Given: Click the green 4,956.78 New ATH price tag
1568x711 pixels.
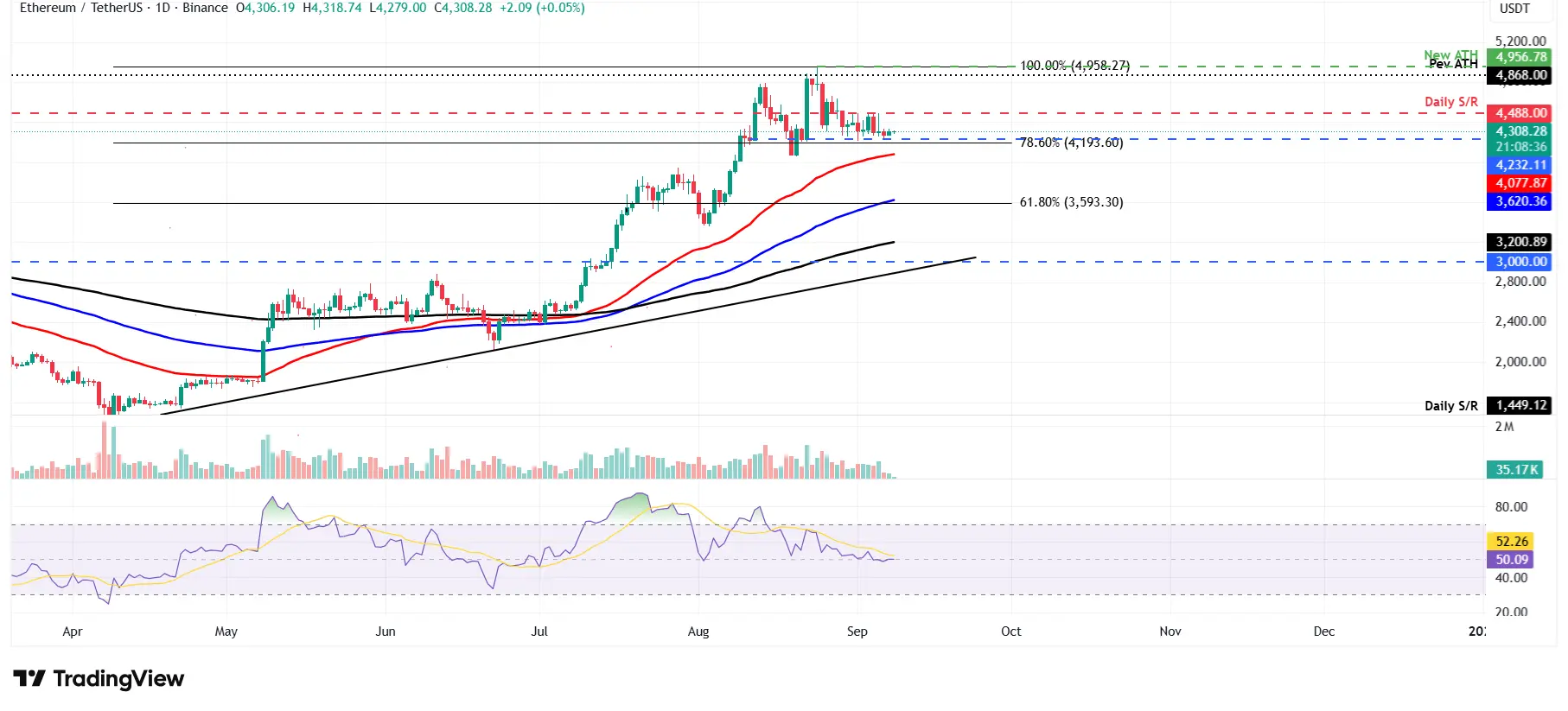Looking at the screenshot, I should click(x=1520, y=57).
